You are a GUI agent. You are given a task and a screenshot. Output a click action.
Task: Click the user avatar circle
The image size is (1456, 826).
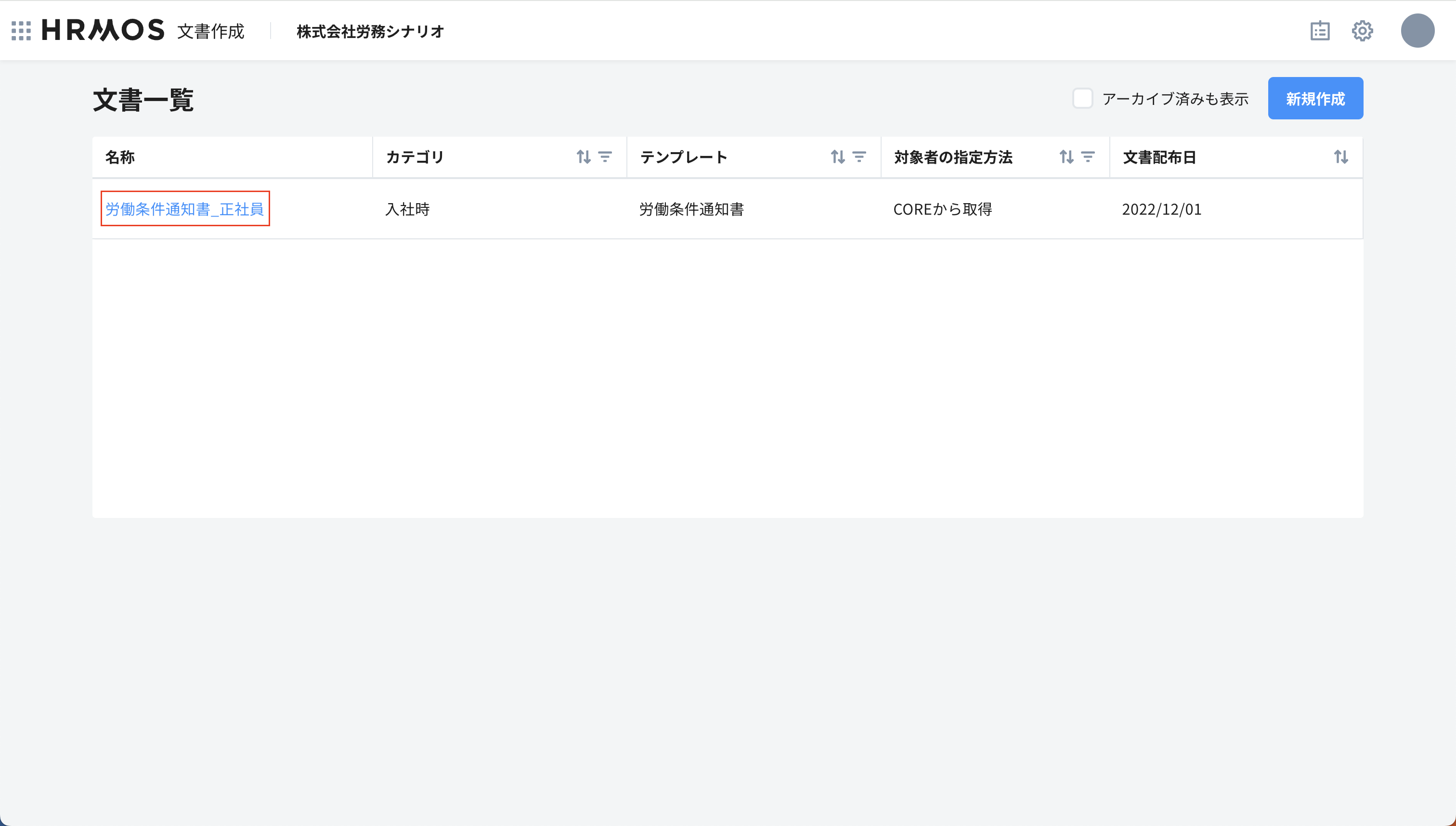(1418, 31)
